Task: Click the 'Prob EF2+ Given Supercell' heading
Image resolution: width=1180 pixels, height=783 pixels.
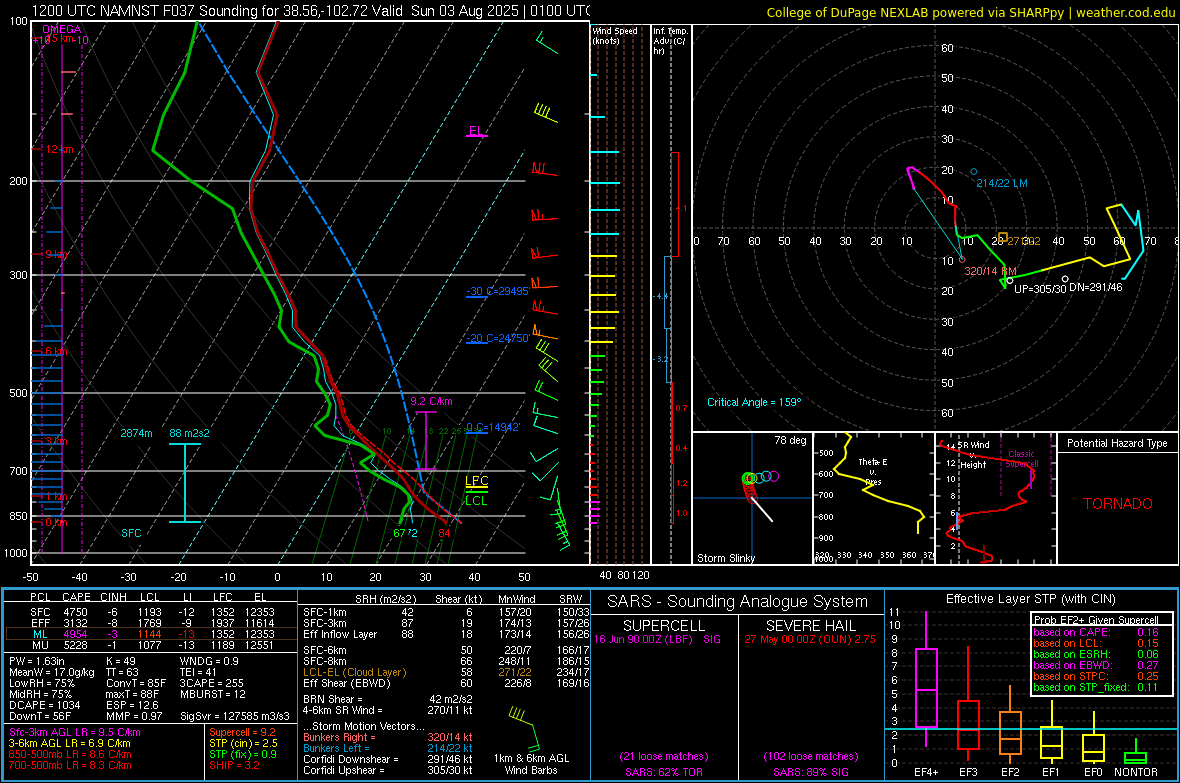Action: pyautogui.click(x=1096, y=620)
